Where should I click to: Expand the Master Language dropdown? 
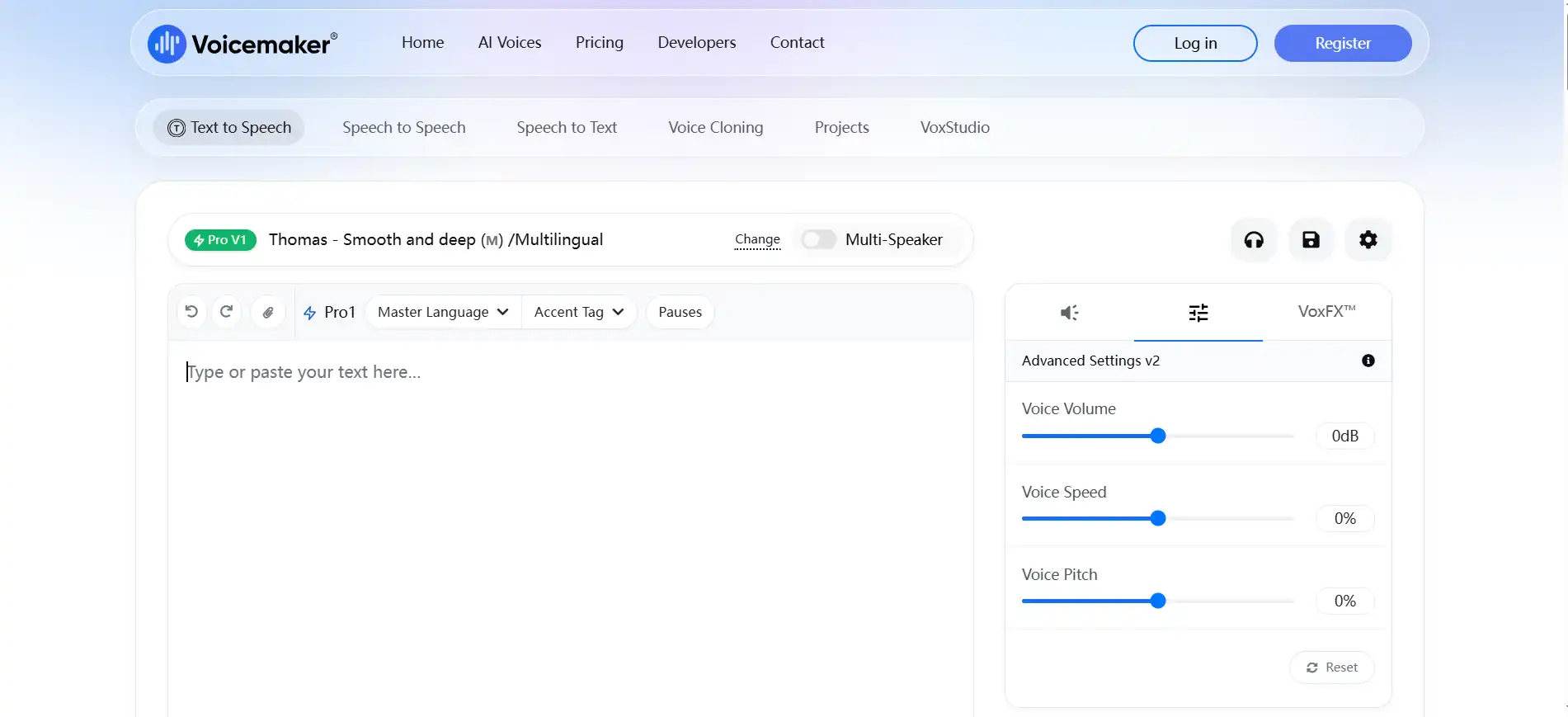[x=443, y=312]
